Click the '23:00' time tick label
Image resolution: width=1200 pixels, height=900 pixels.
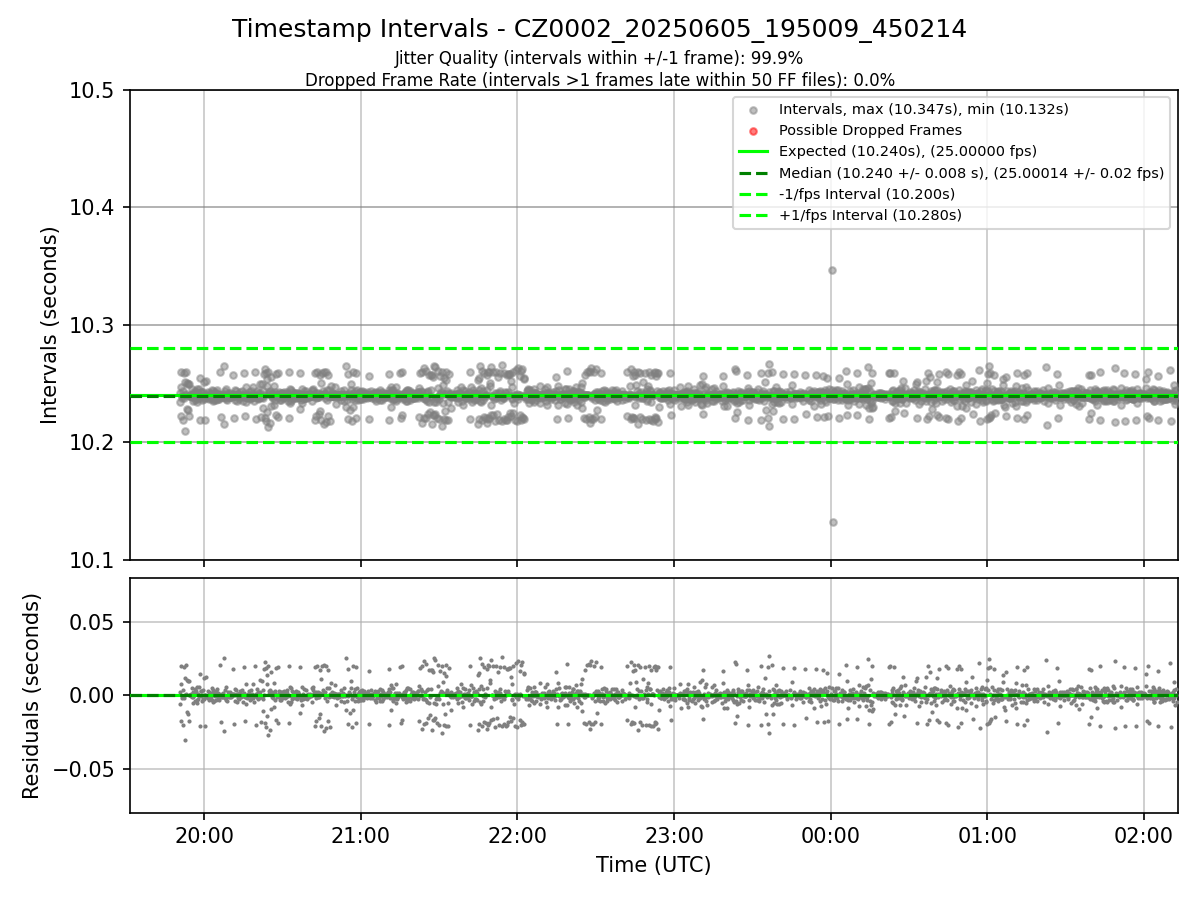[x=674, y=834]
